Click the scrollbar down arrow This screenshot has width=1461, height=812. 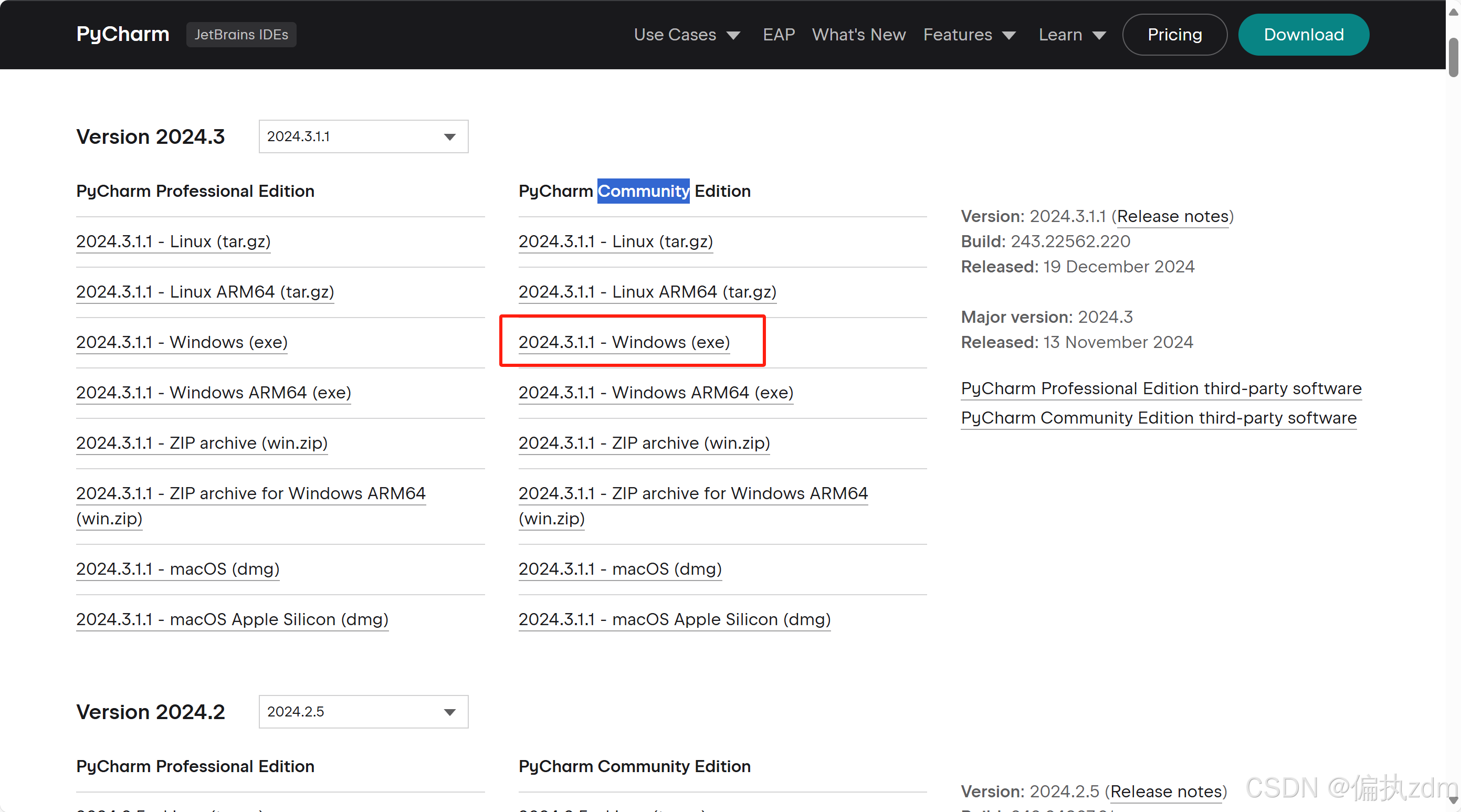click(x=1453, y=800)
